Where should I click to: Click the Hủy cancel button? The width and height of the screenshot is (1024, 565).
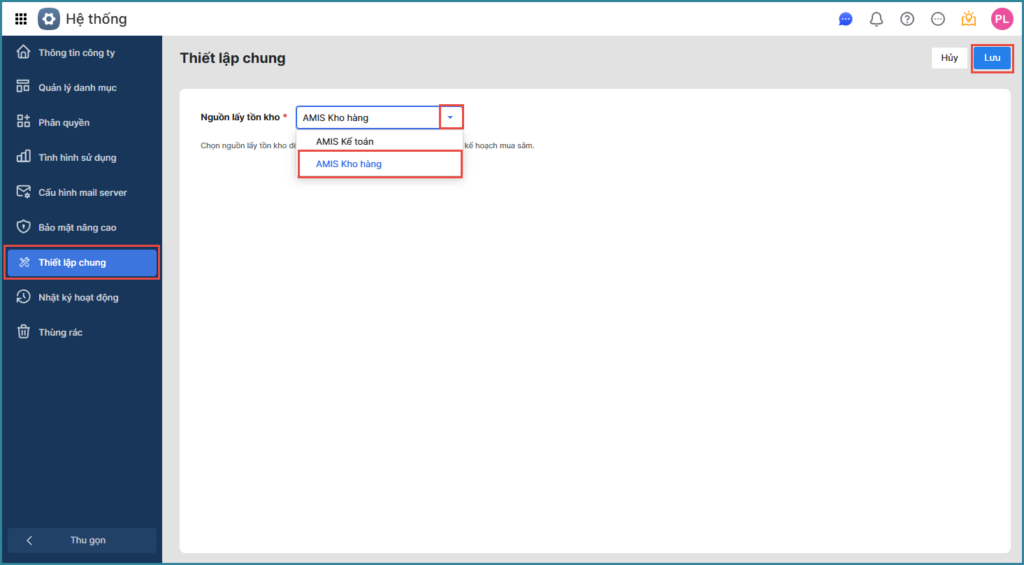[x=949, y=58]
